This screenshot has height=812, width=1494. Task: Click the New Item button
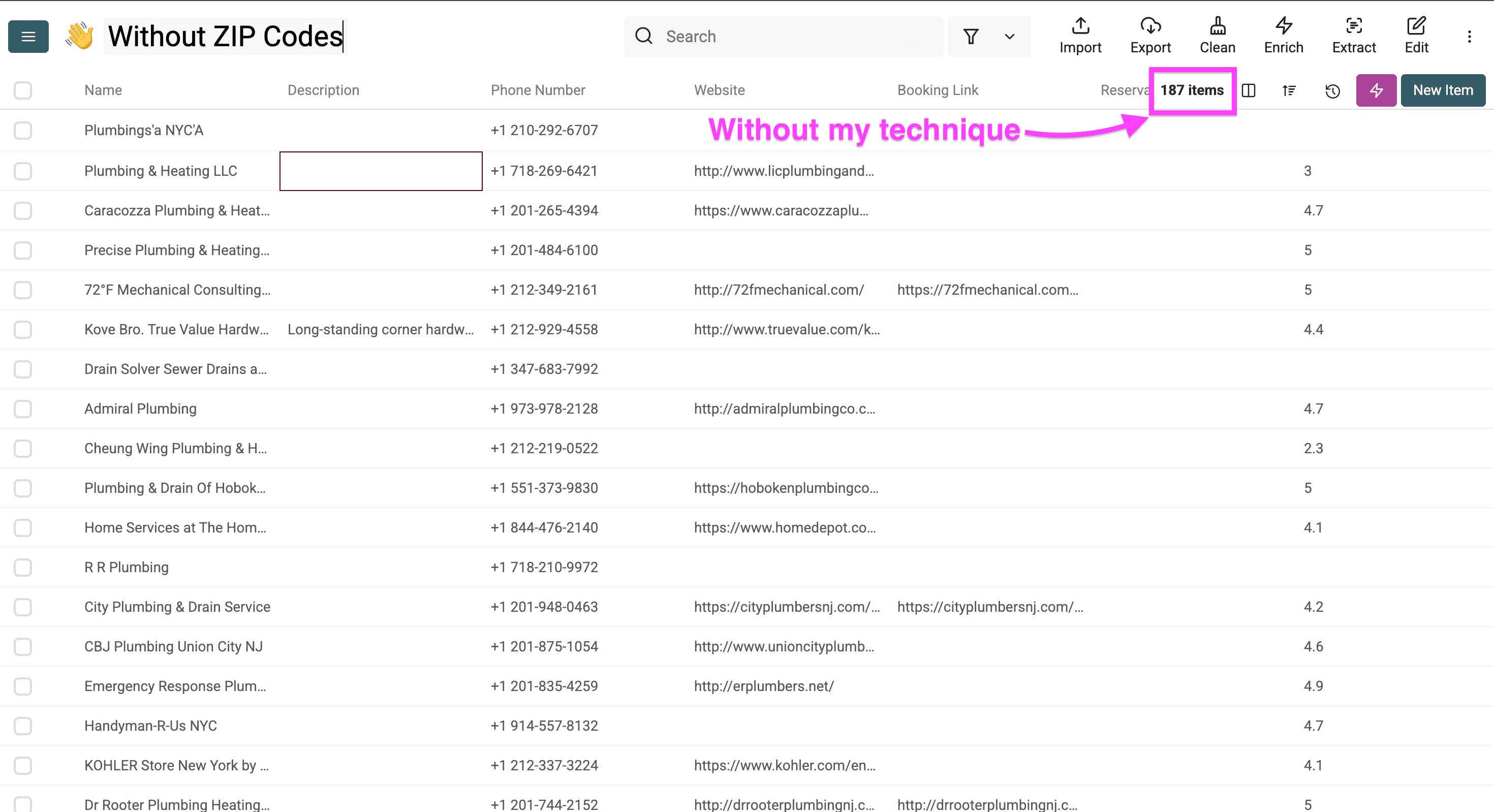tap(1442, 90)
